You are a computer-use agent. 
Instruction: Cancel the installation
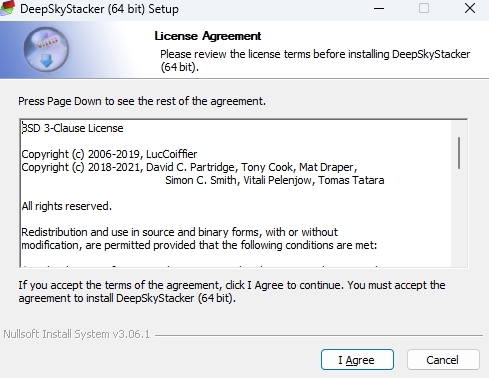click(x=443, y=360)
